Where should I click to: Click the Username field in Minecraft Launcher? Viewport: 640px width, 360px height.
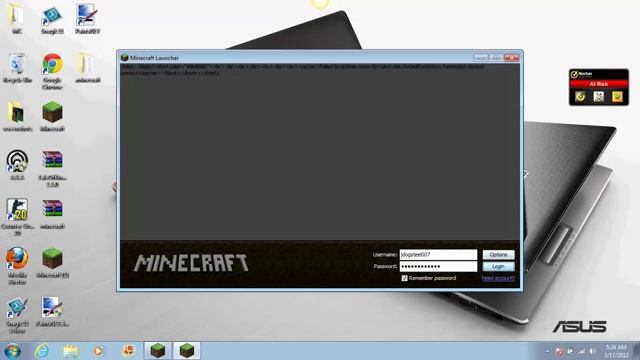click(x=438, y=255)
